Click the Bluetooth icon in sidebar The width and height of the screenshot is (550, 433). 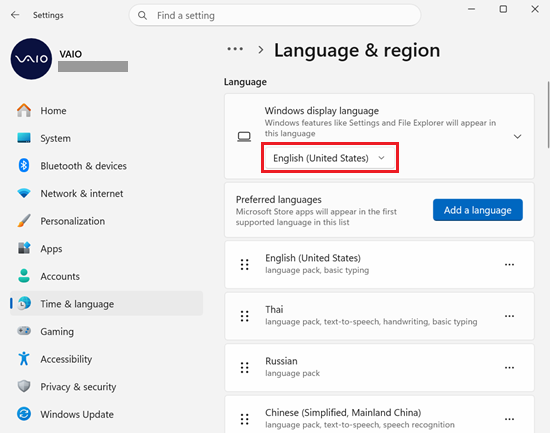click(x=24, y=165)
